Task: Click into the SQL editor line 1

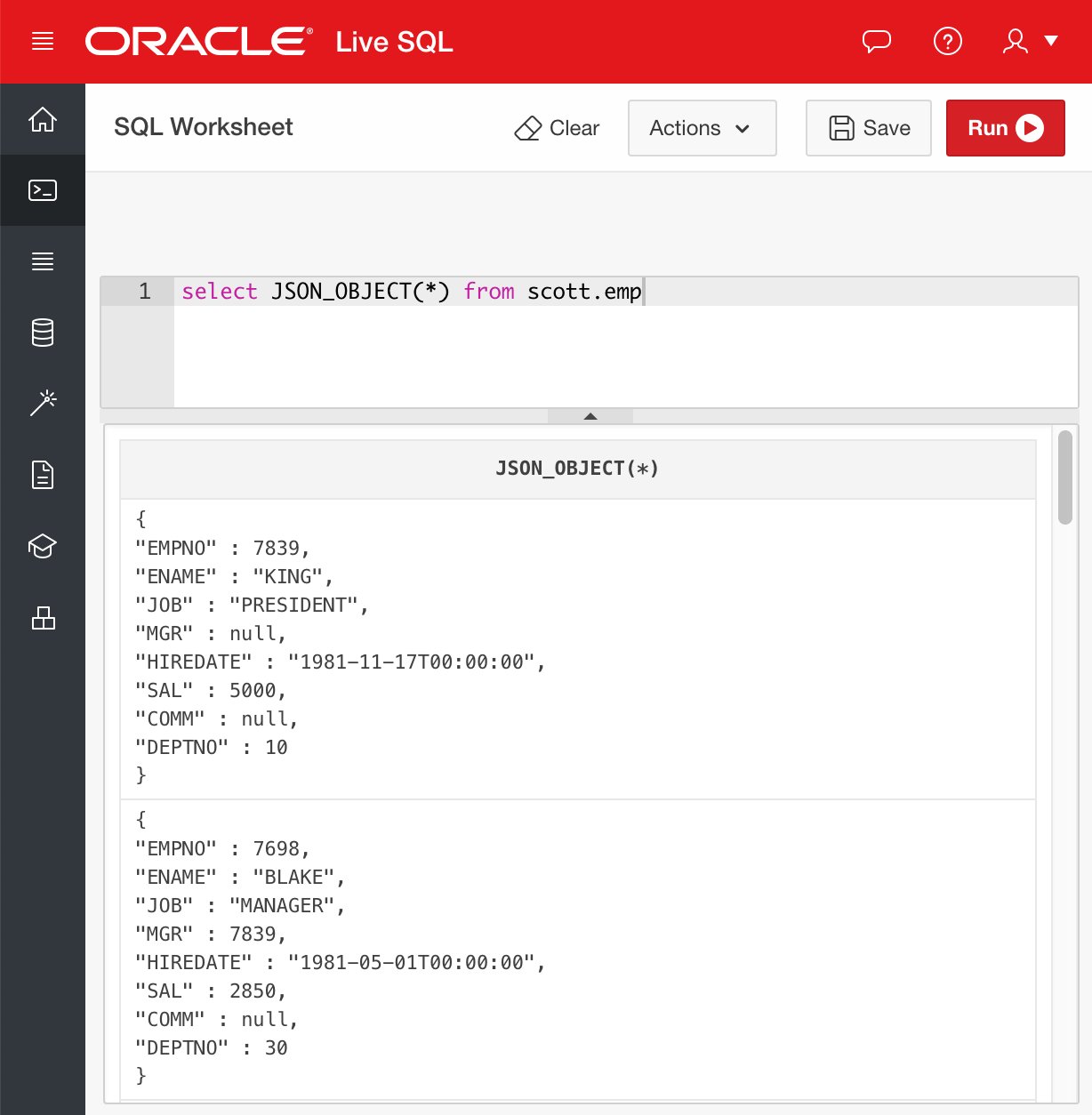Action: 626,292
